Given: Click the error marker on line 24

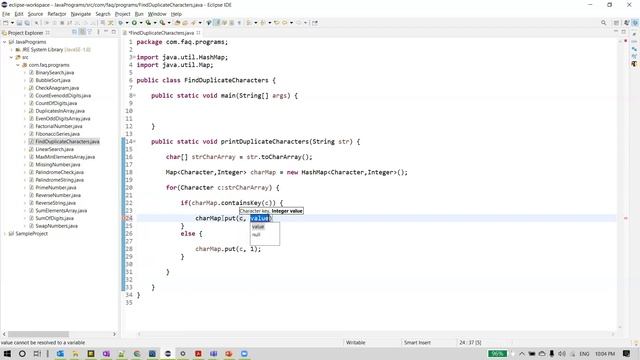Looking at the screenshot, I should point(125,218).
